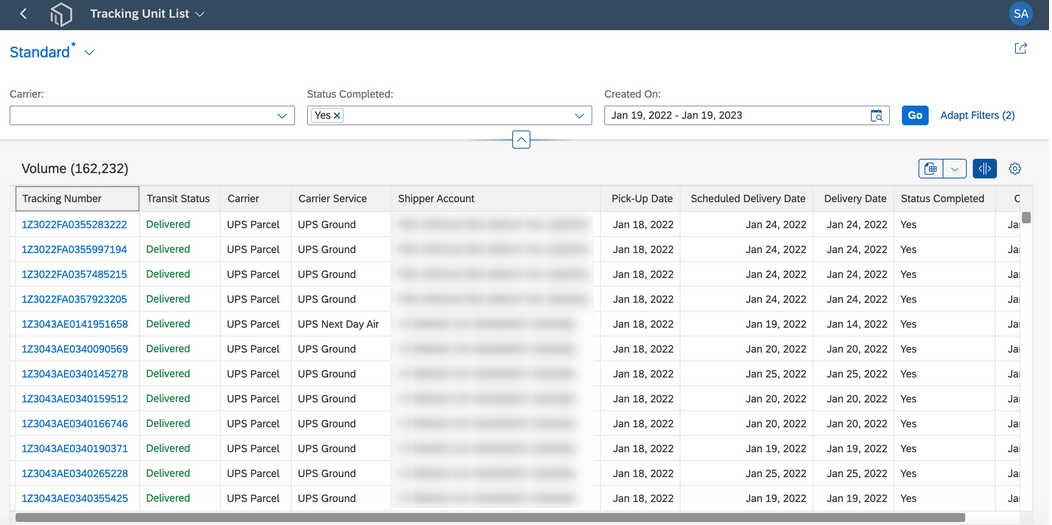1052x525 pixels.
Task: Click the horizontal scrollbar under table
Action: point(490,517)
